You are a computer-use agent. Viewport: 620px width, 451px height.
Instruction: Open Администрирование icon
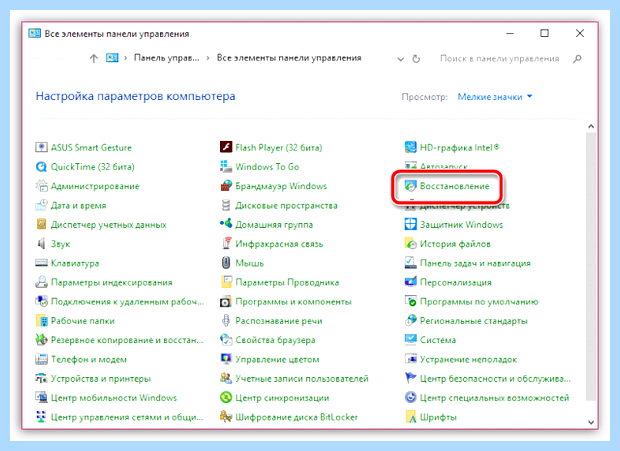[41, 186]
